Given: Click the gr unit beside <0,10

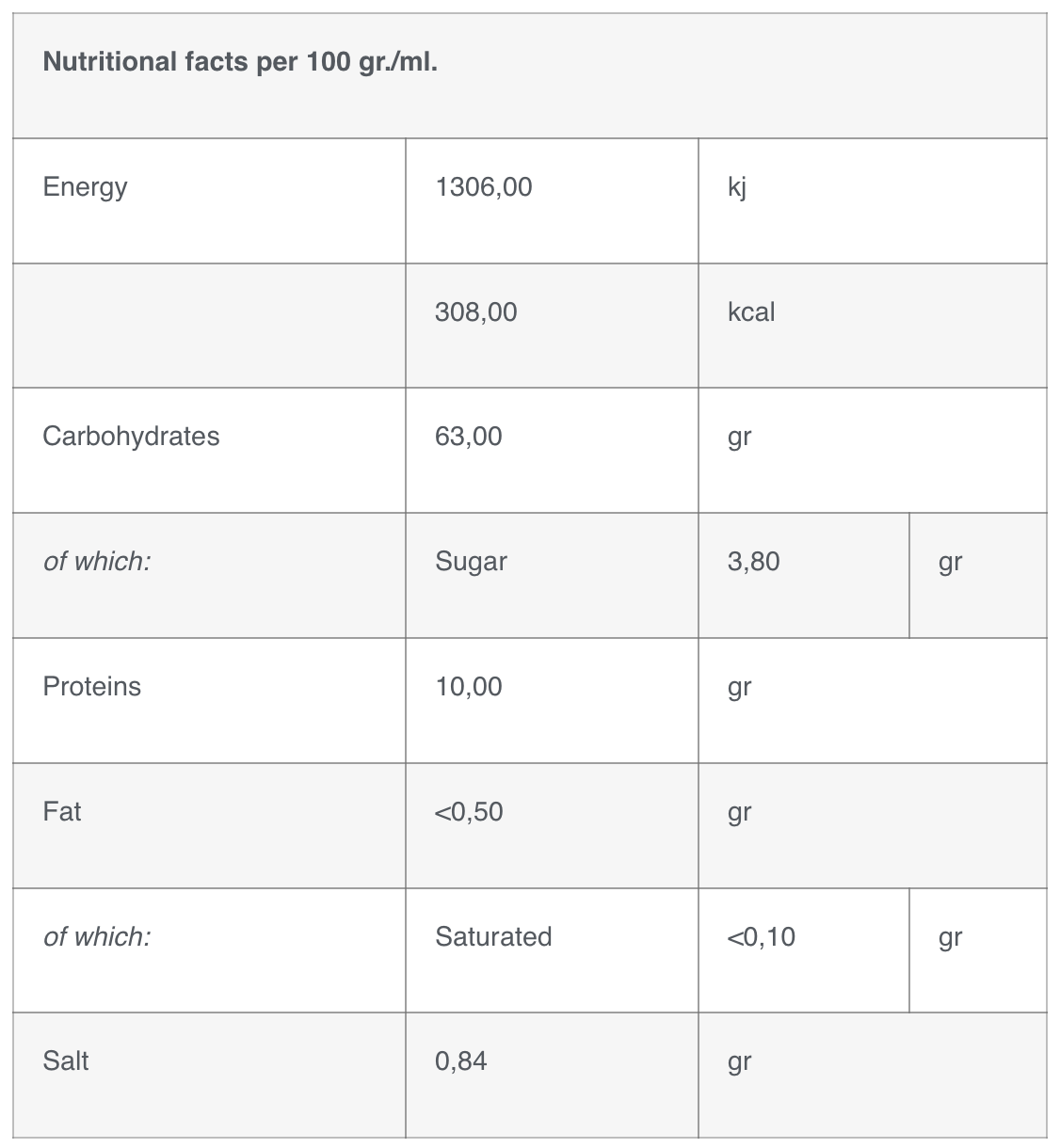Looking at the screenshot, I should (x=950, y=938).
